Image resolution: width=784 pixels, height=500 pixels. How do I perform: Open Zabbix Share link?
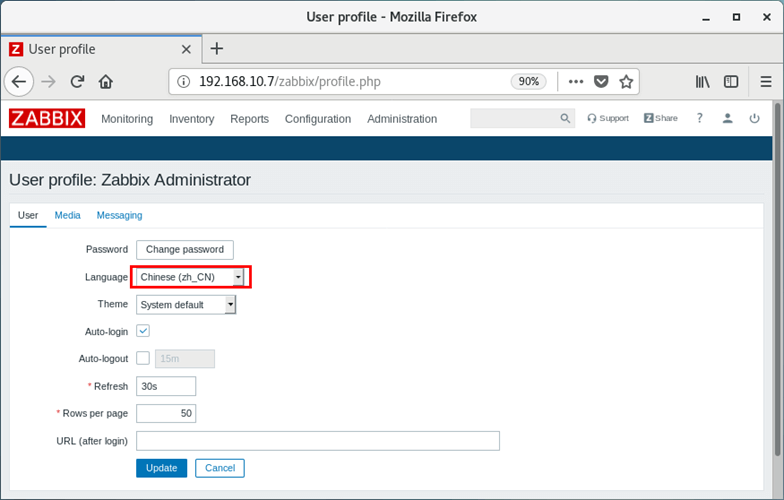[x=660, y=118]
